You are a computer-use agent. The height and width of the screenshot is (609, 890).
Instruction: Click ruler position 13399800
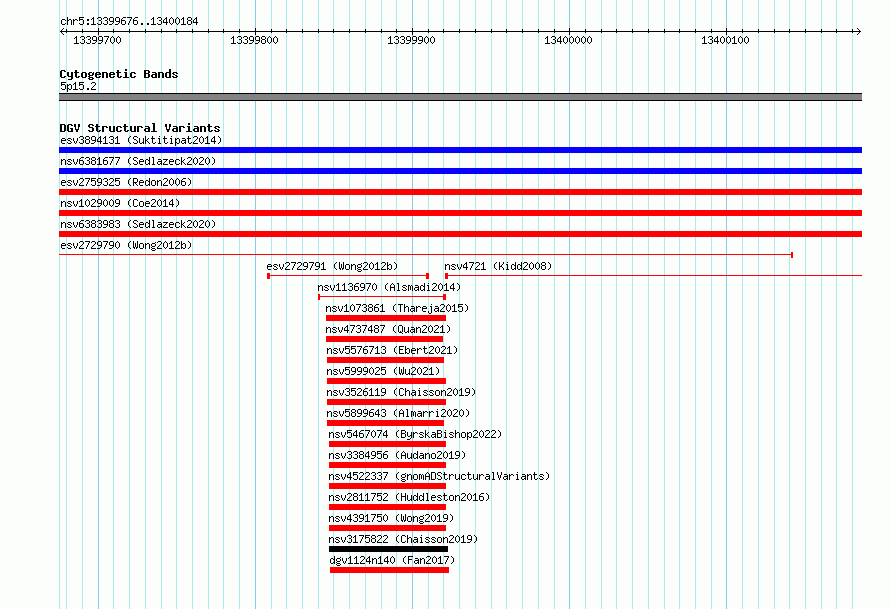coord(254,40)
